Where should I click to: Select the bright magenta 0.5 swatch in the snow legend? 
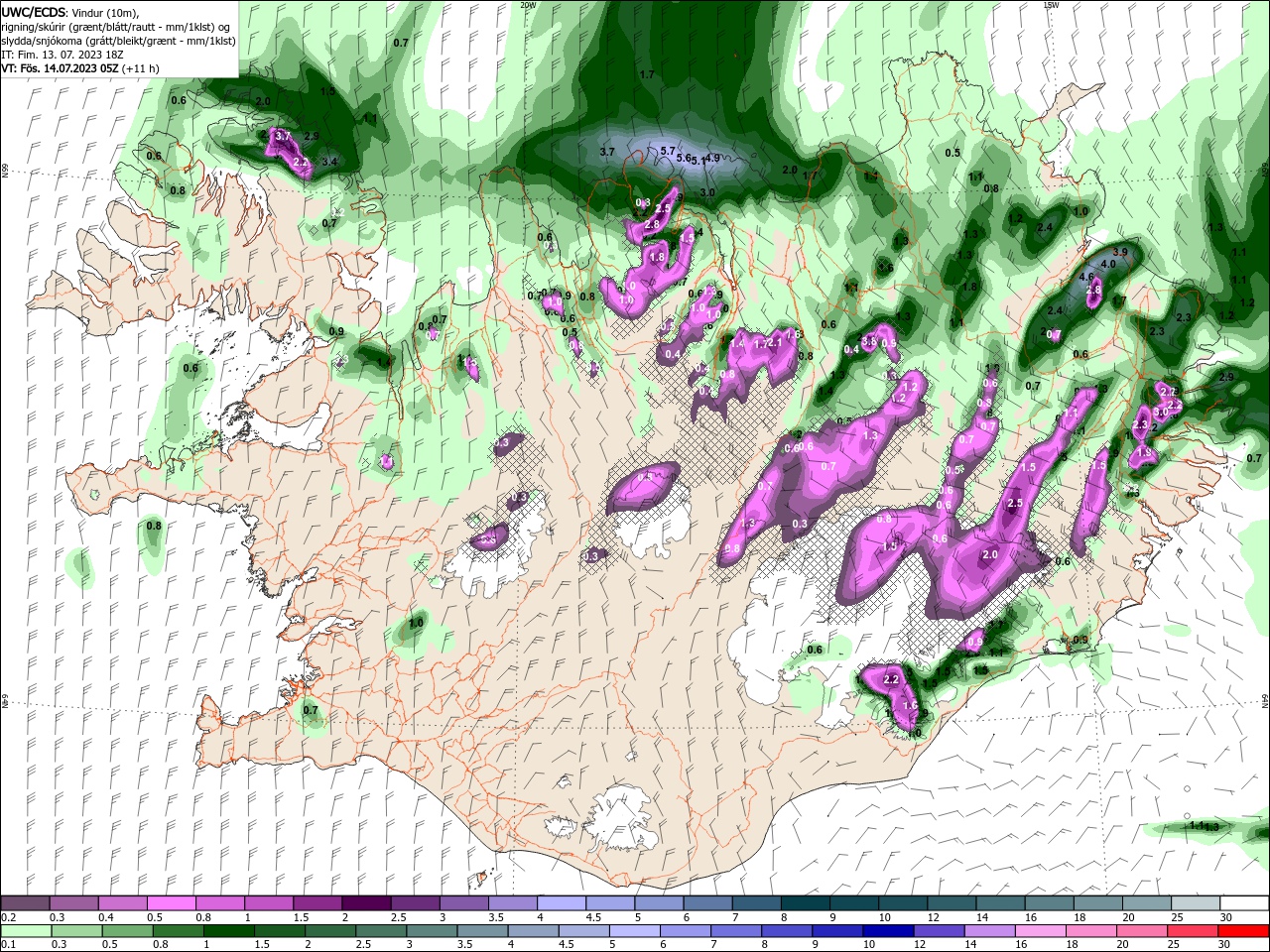coord(171,903)
